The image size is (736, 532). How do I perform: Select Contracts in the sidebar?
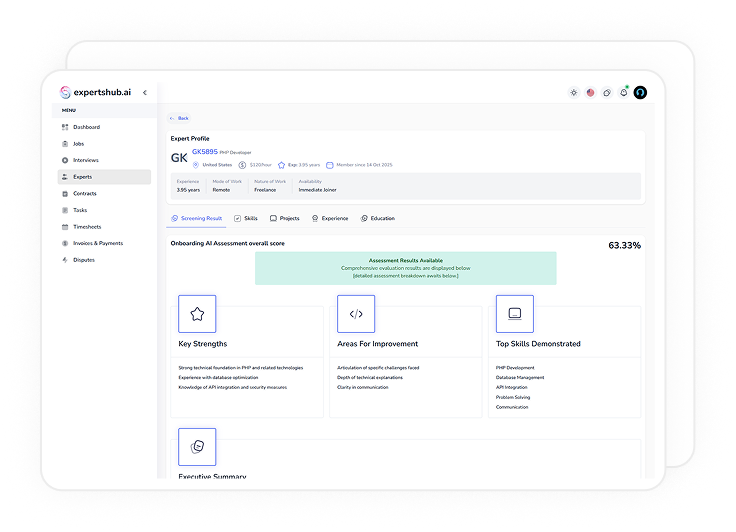pyautogui.click(x=84, y=193)
